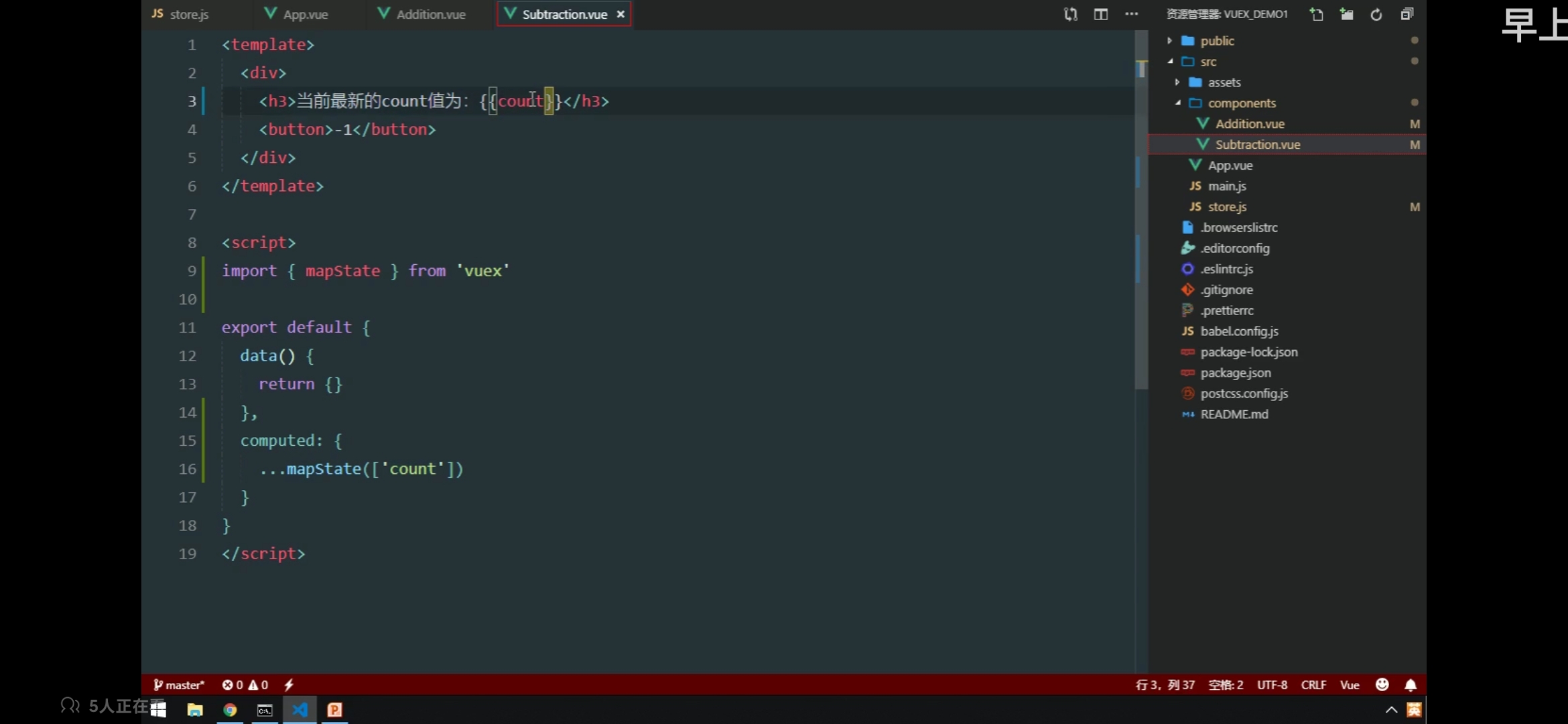Click the new file icon in explorer
The width and height of the screenshot is (1568, 724).
point(1316,14)
